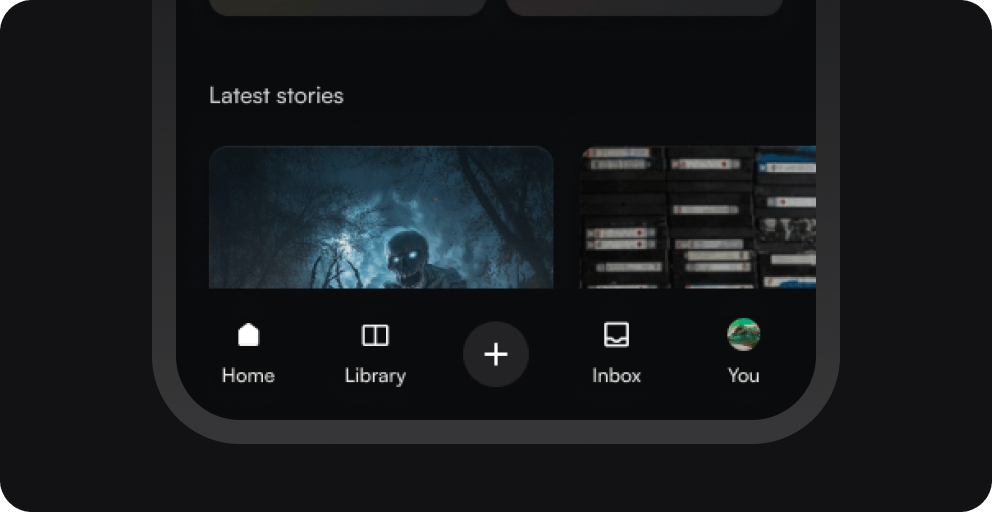Tap the profile avatar above You

point(743,334)
